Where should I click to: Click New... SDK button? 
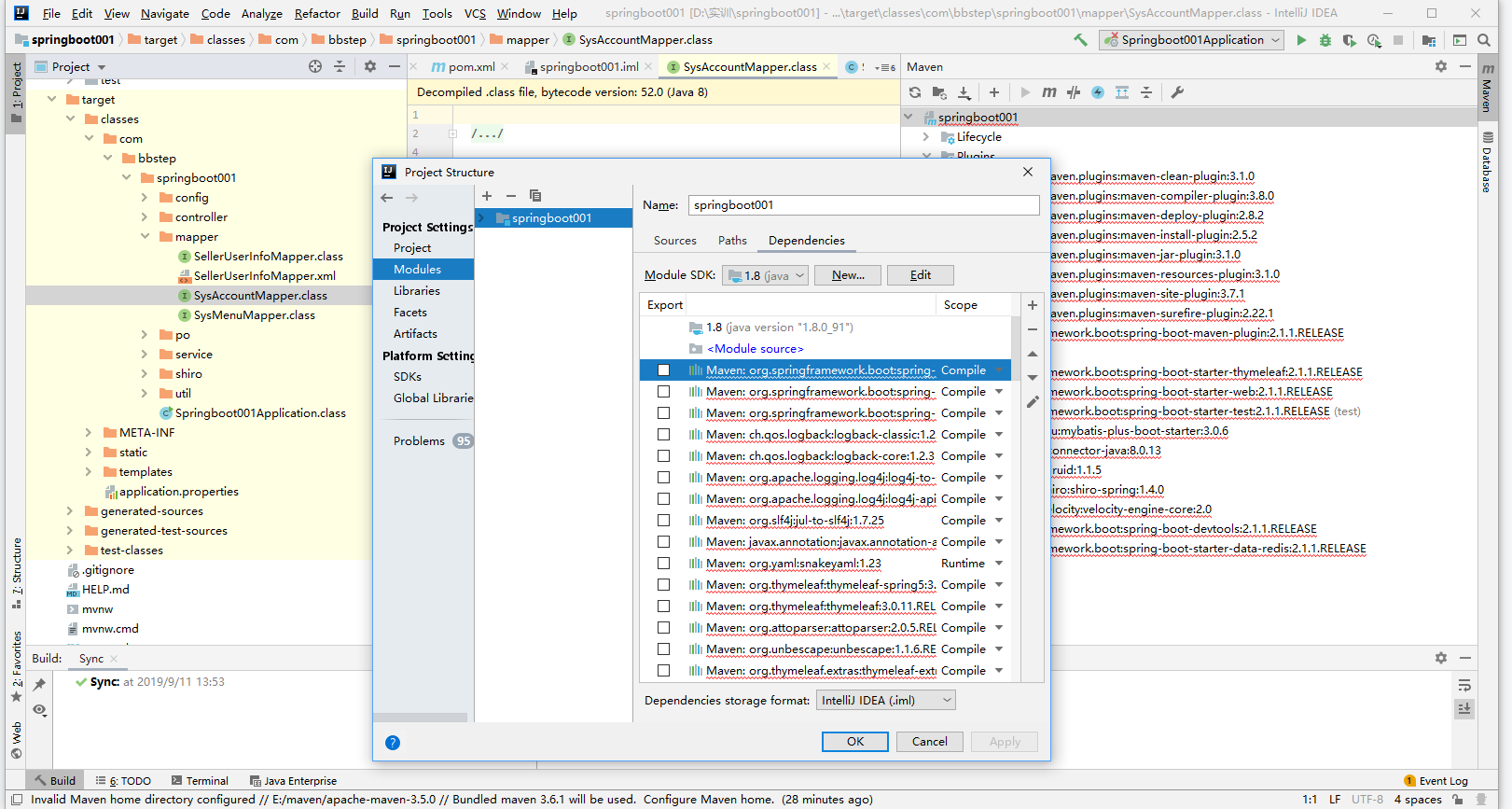click(x=848, y=275)
